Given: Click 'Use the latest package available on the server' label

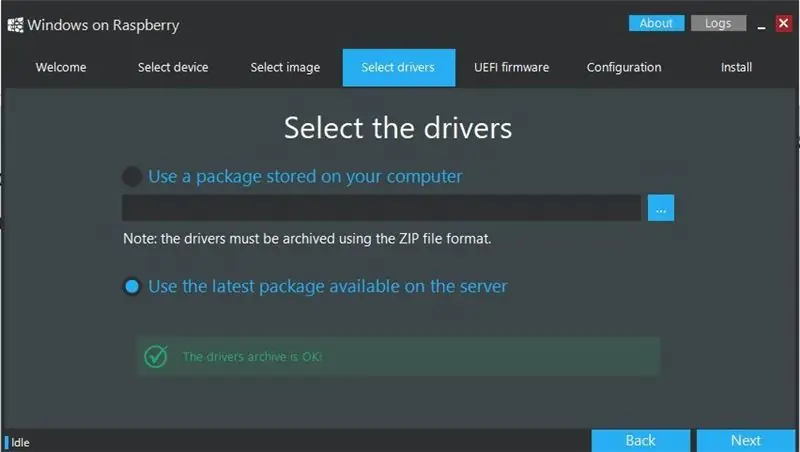Looking at the screenshot, I should point(328,286).
